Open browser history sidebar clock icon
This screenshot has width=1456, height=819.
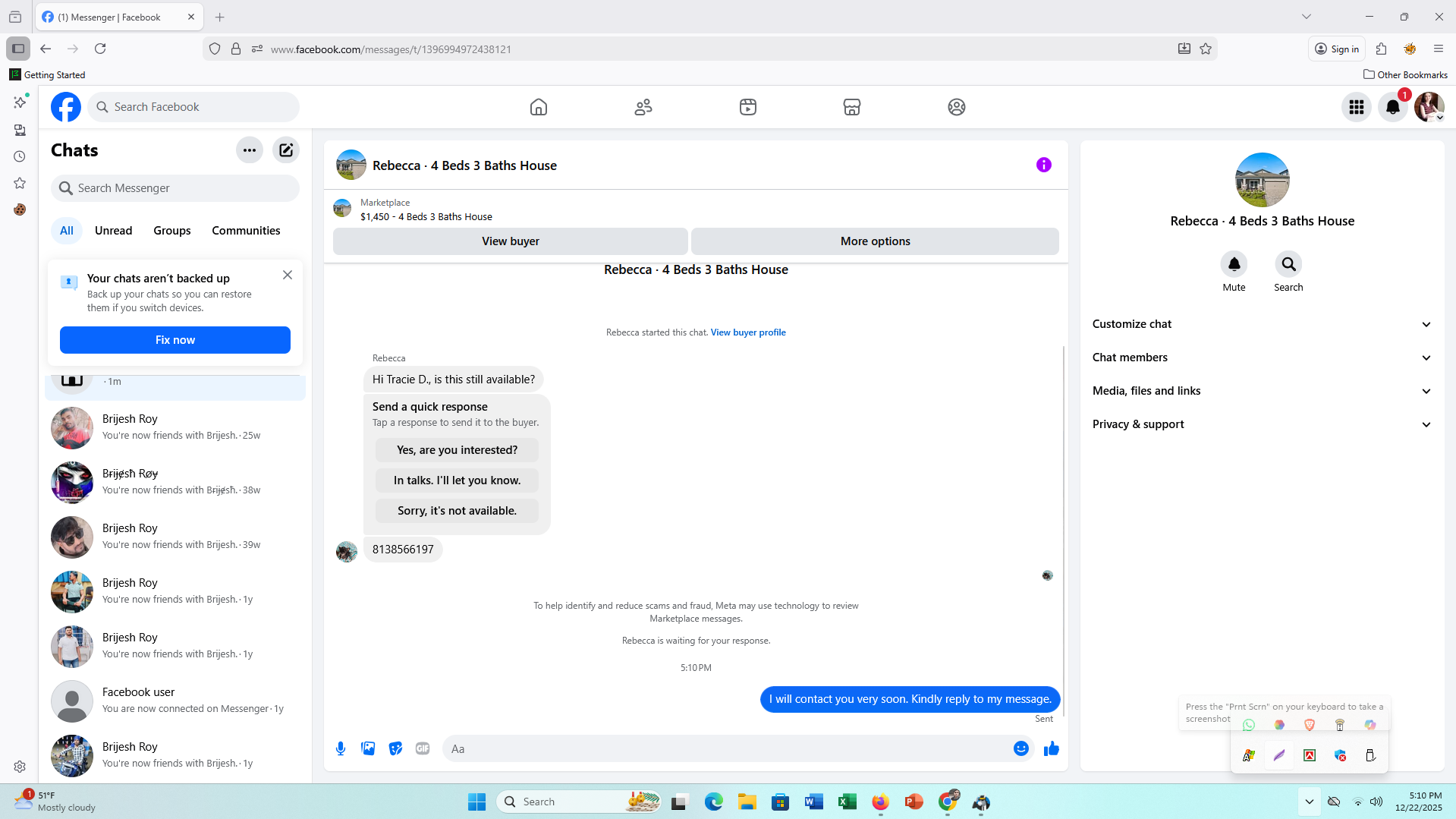(x=20, y=156)
